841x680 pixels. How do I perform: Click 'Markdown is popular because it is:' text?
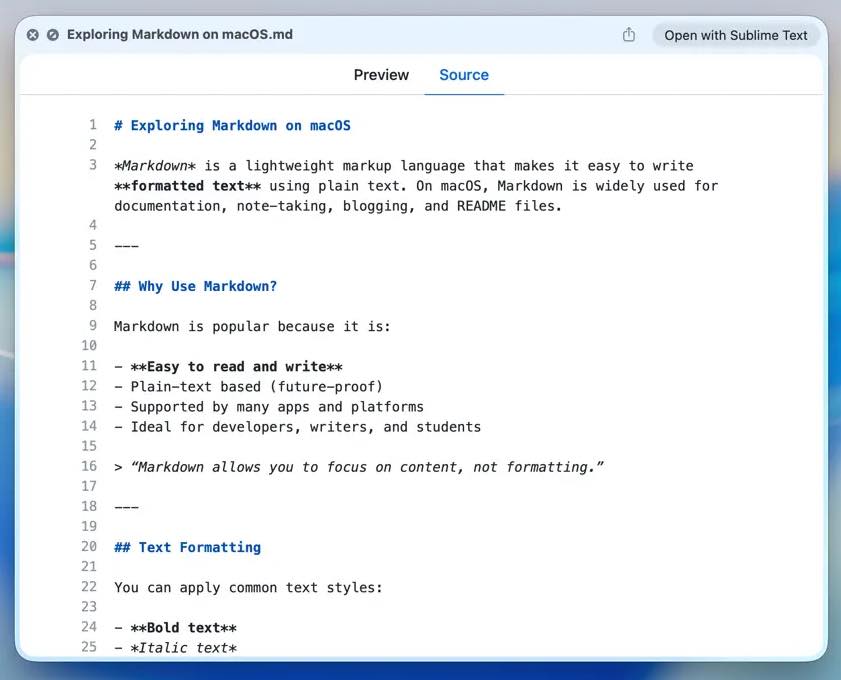pyautogui.click(x=252, y=326)
